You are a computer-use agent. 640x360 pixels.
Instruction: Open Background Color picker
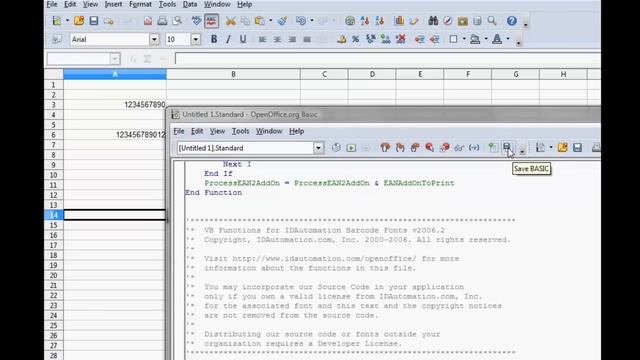[475, 39]
